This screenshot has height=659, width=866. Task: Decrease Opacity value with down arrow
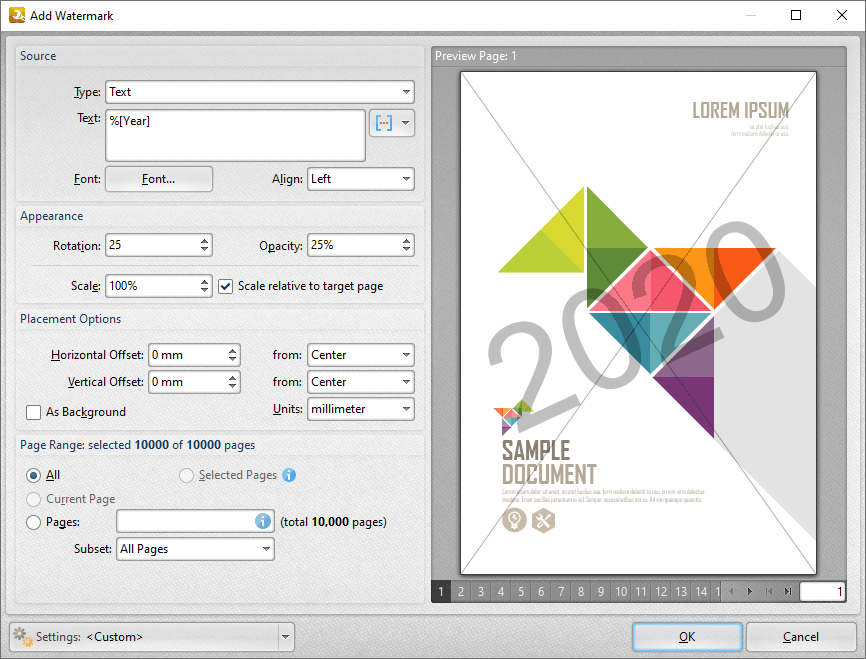(x=406, y=250)
